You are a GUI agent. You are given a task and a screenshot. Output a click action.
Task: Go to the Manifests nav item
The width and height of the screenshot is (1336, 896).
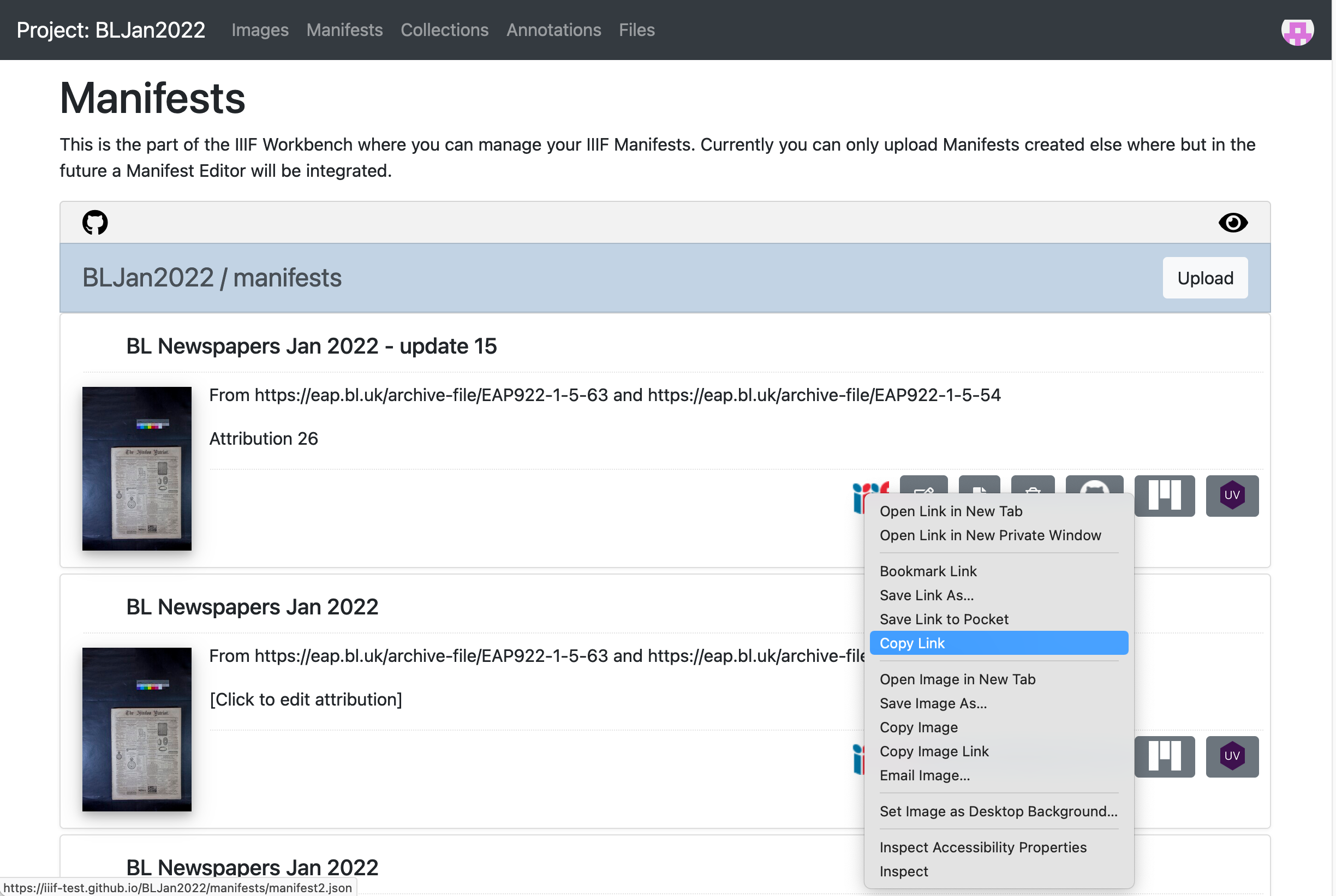pos(344,29)
